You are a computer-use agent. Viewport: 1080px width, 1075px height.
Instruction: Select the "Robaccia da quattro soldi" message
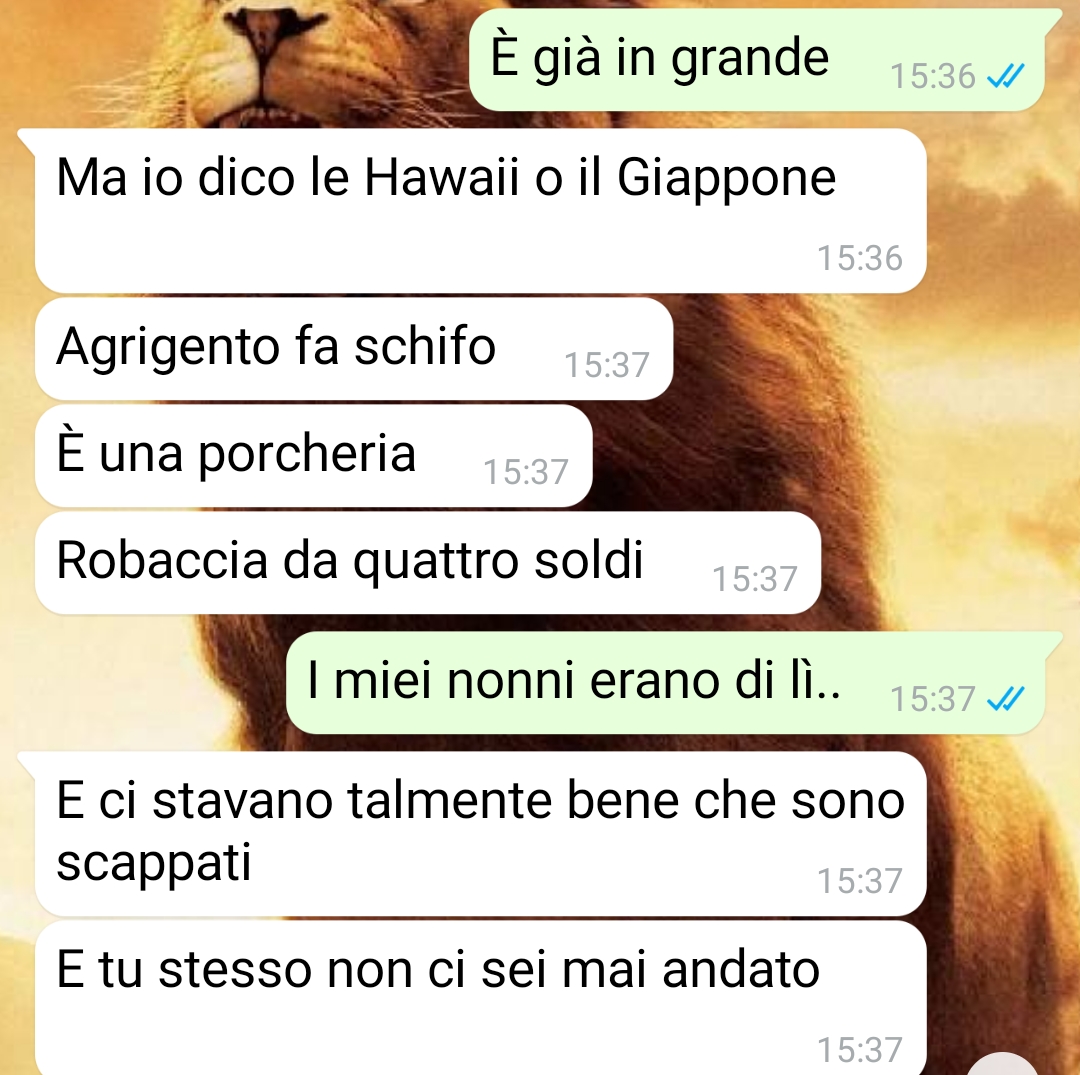tap(428, 563)
